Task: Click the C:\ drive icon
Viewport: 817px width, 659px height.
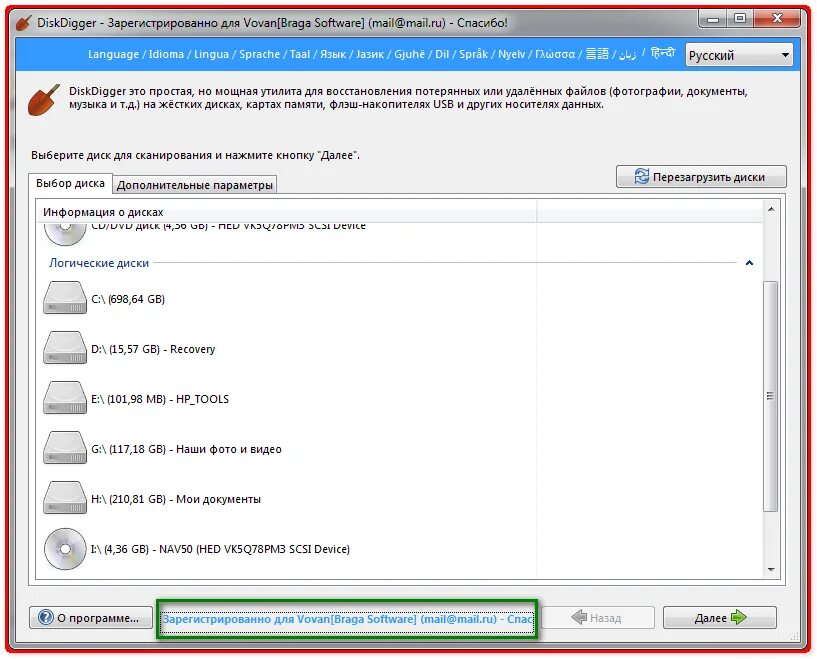Action: point(65,298)
